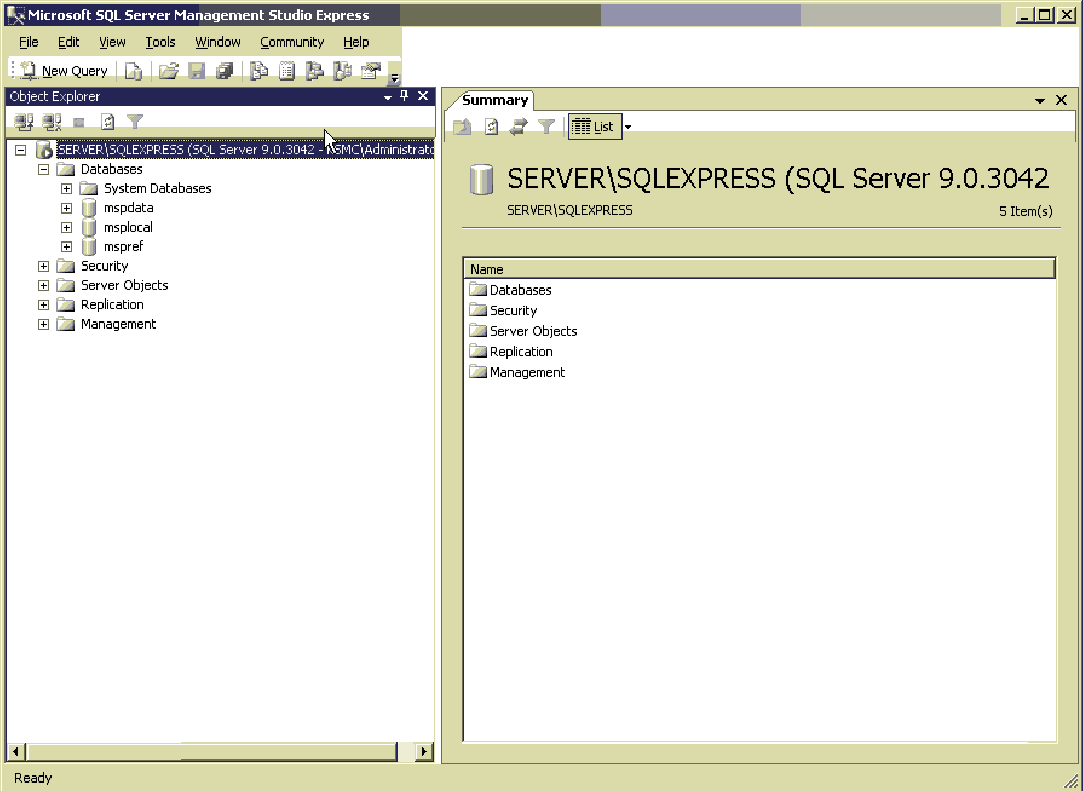1083x791 pixels.
Task: Click the Filter funnel in Object Explorer
Action: (135, 122)
